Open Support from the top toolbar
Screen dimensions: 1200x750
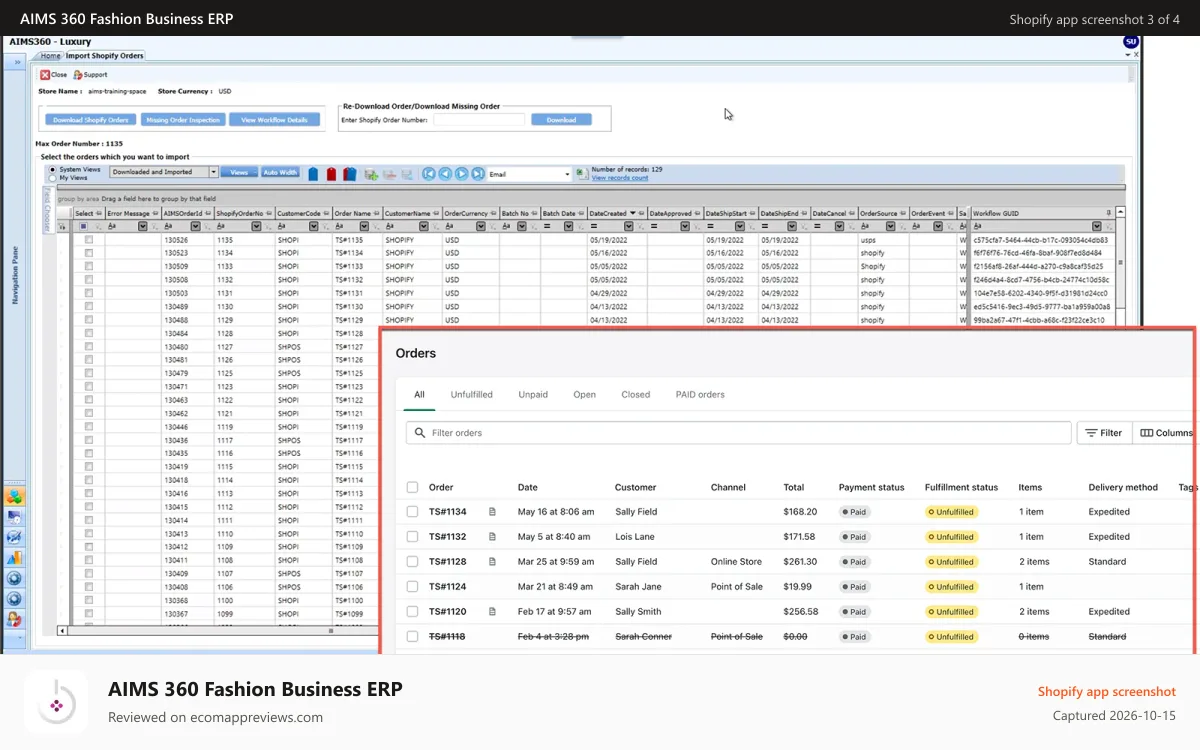pyautogui.click(x=90, y=75)
